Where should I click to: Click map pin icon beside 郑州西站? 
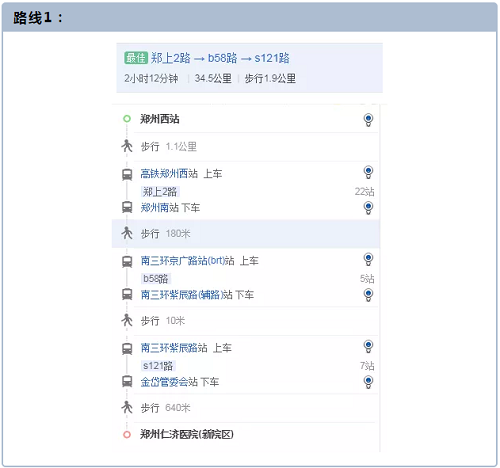368,120
